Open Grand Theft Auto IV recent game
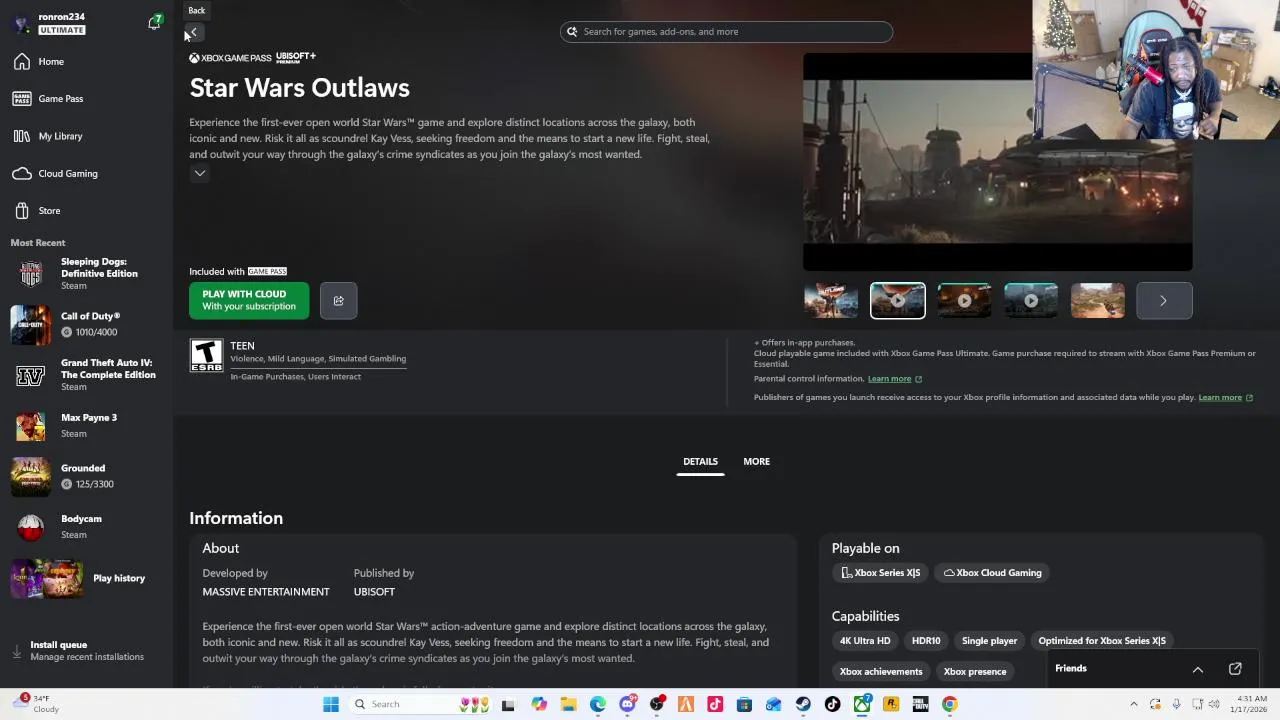Viewport: 1280px width, 720px height. tap(86, 375)
